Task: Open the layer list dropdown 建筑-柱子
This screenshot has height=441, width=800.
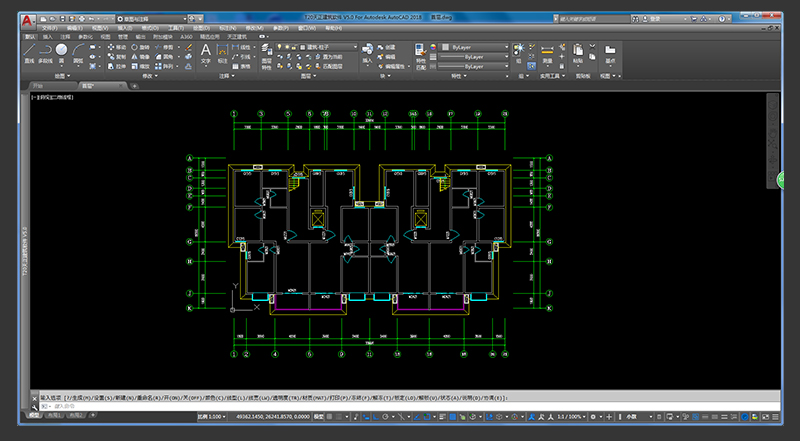Action: pos(317,47)
